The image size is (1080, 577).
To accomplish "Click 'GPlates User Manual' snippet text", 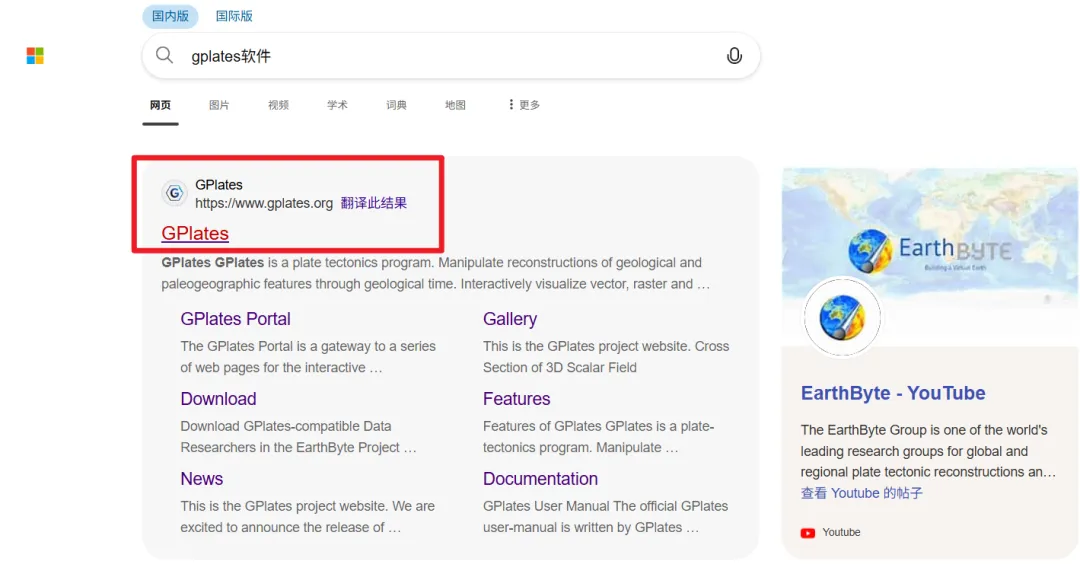I will (x=605, y=516).
